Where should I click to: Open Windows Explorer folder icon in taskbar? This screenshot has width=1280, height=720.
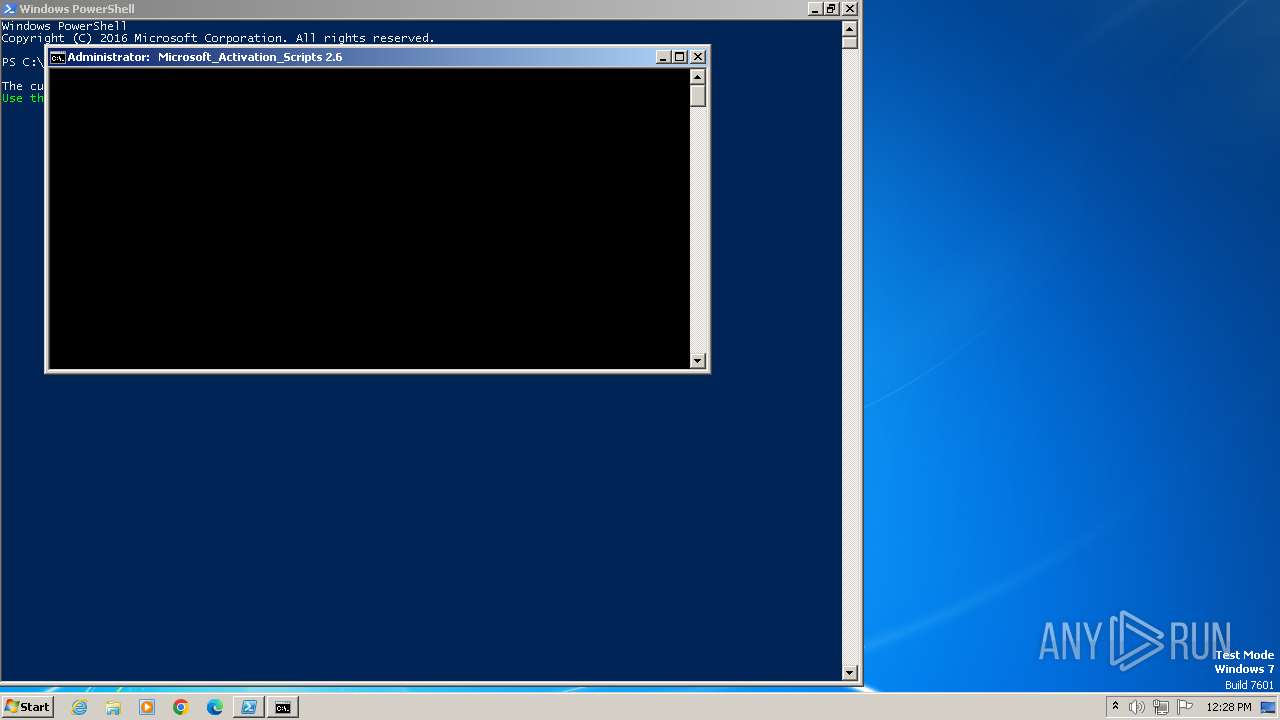pyautogui.click(x=113, y=707)
